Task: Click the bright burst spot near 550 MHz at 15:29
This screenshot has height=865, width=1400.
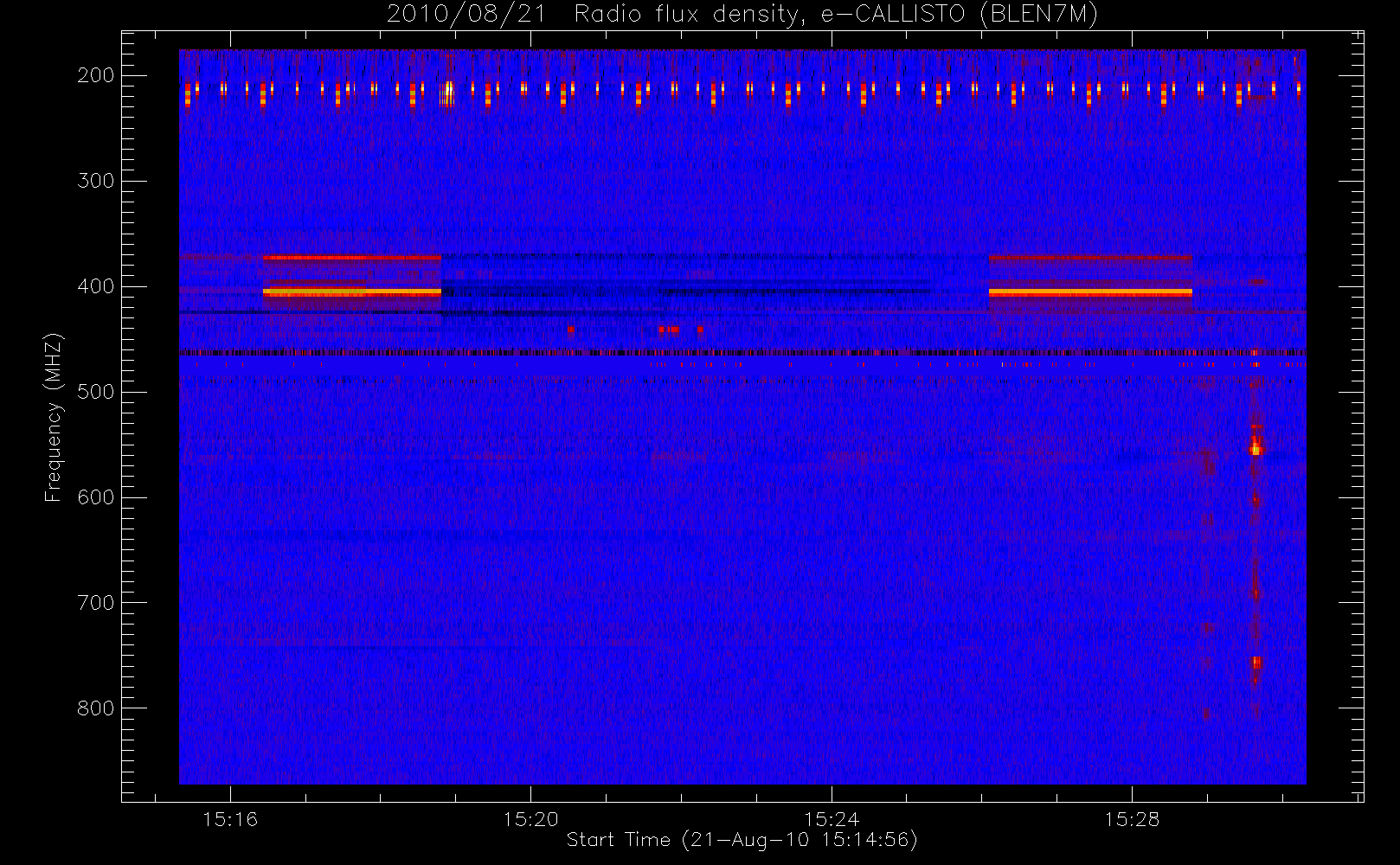Action: [1256, 446]
